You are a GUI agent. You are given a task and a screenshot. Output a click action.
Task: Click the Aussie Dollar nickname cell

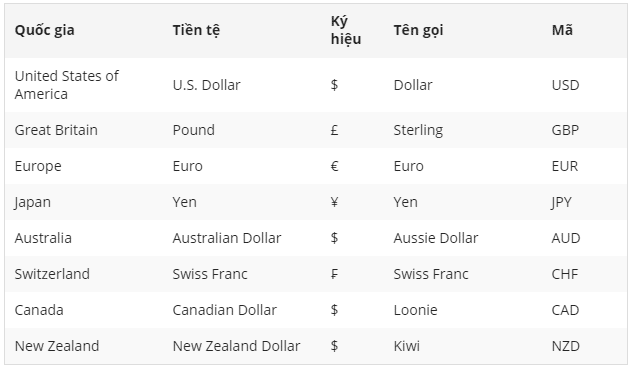[436, 238]
